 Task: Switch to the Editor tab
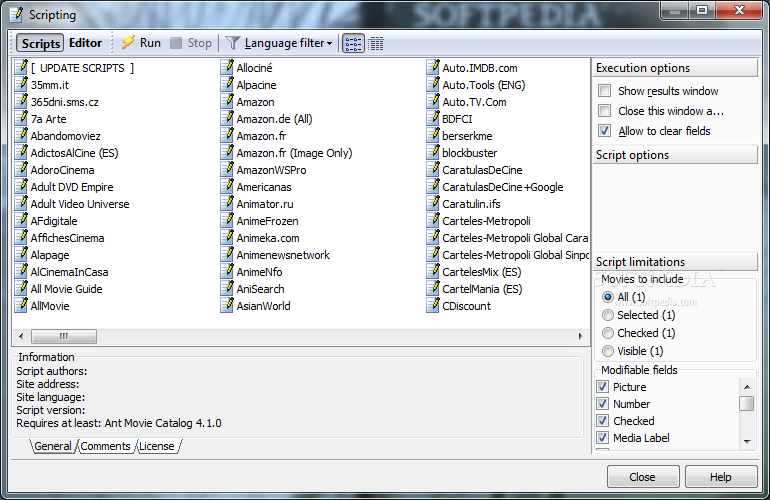pyautogui.click(x=85, y=43)
